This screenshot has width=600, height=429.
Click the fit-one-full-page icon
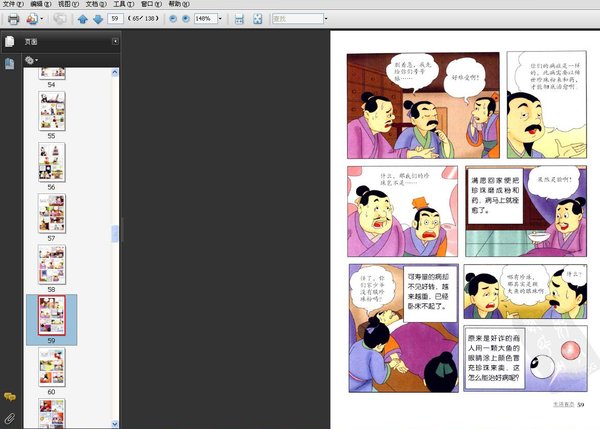coord(258,19)
